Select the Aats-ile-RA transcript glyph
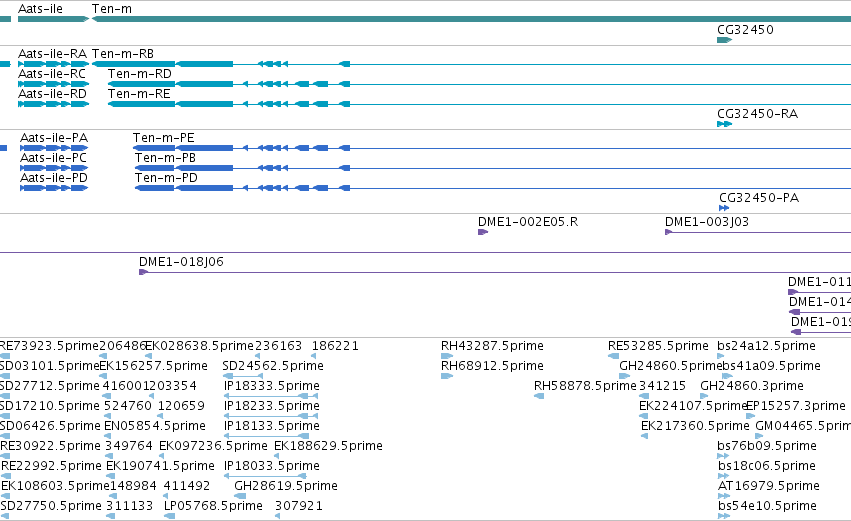Screen dimensions: 851x521 pyautogui.click(x=53, y=64)
